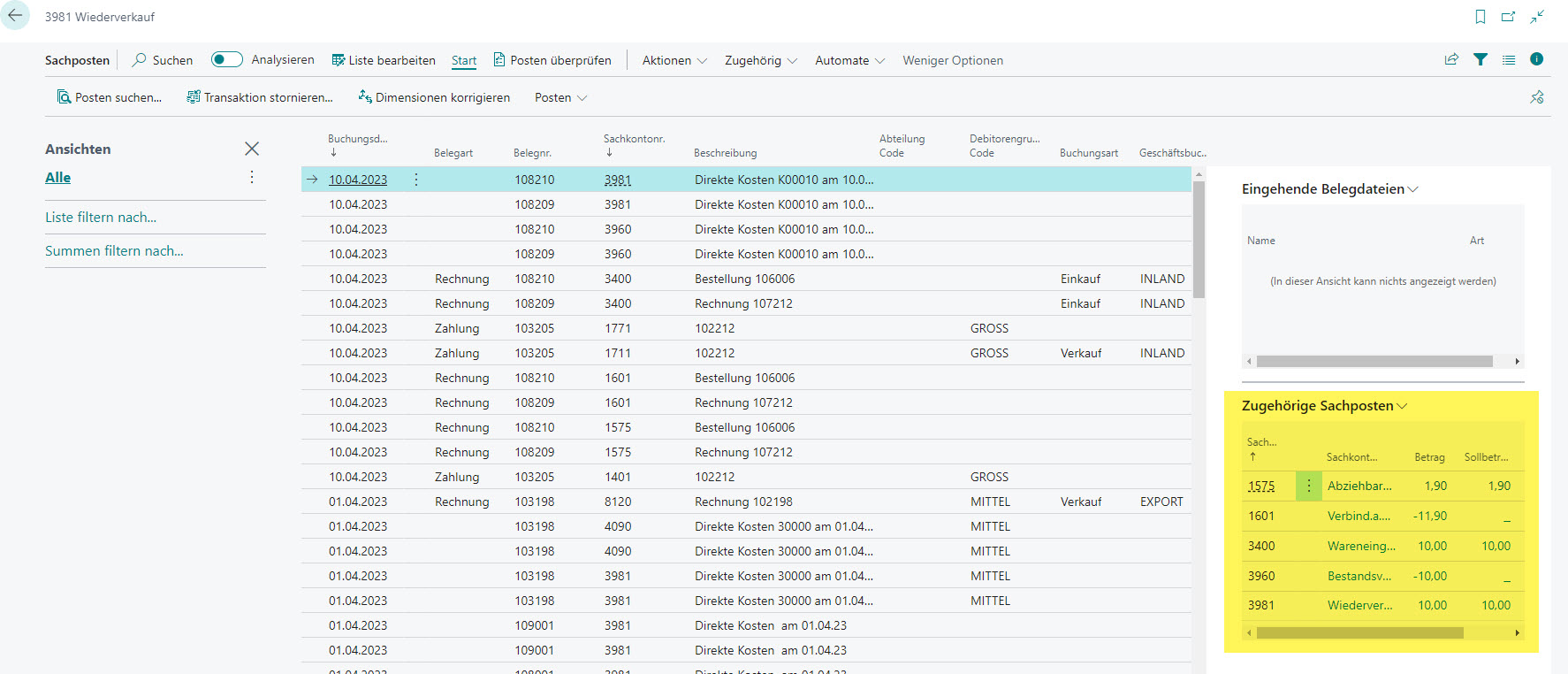Click Liste bearbeiten

384,60
